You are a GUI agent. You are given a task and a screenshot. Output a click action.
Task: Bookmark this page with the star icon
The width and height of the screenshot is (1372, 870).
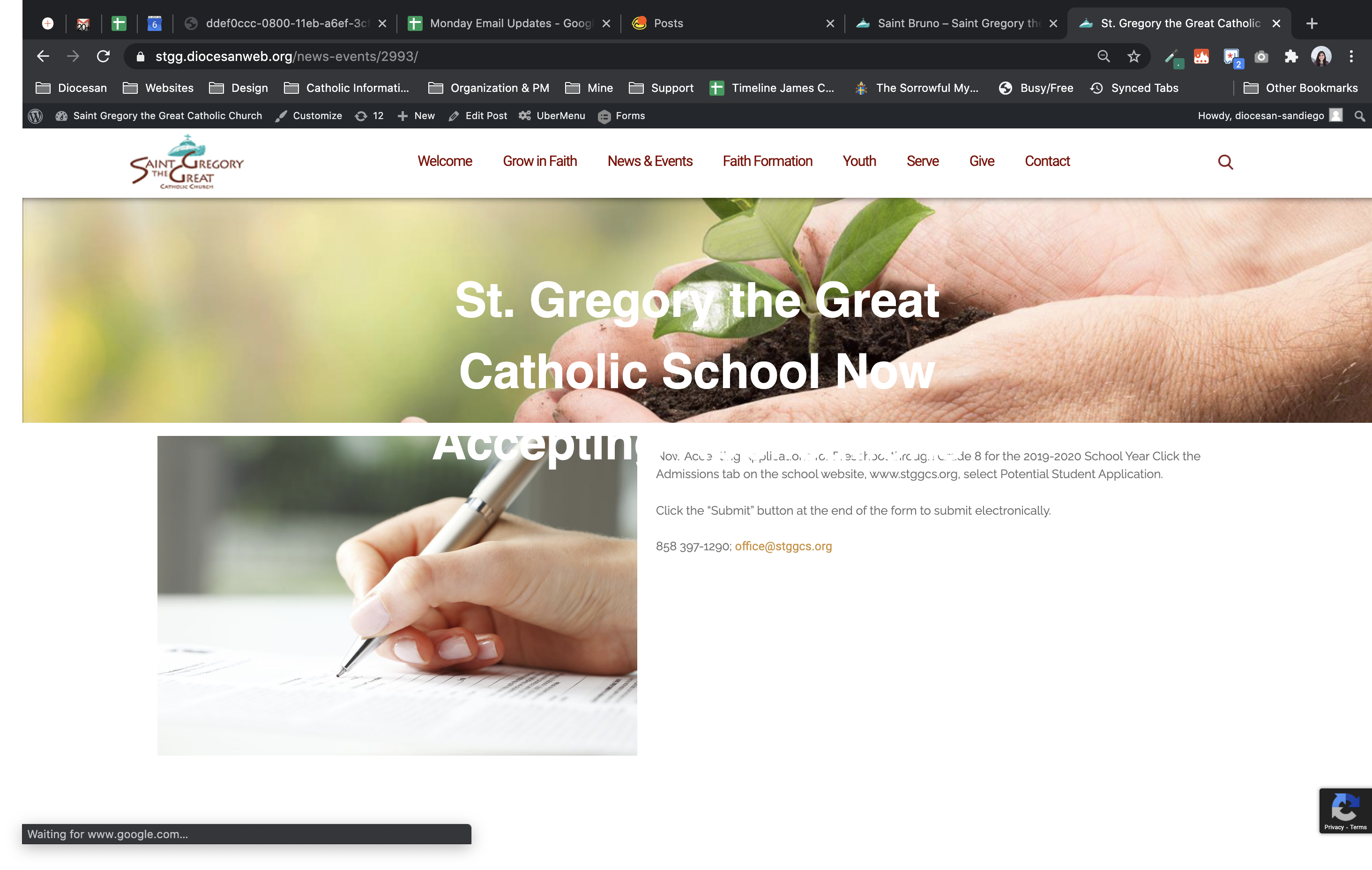point(1133,56)
